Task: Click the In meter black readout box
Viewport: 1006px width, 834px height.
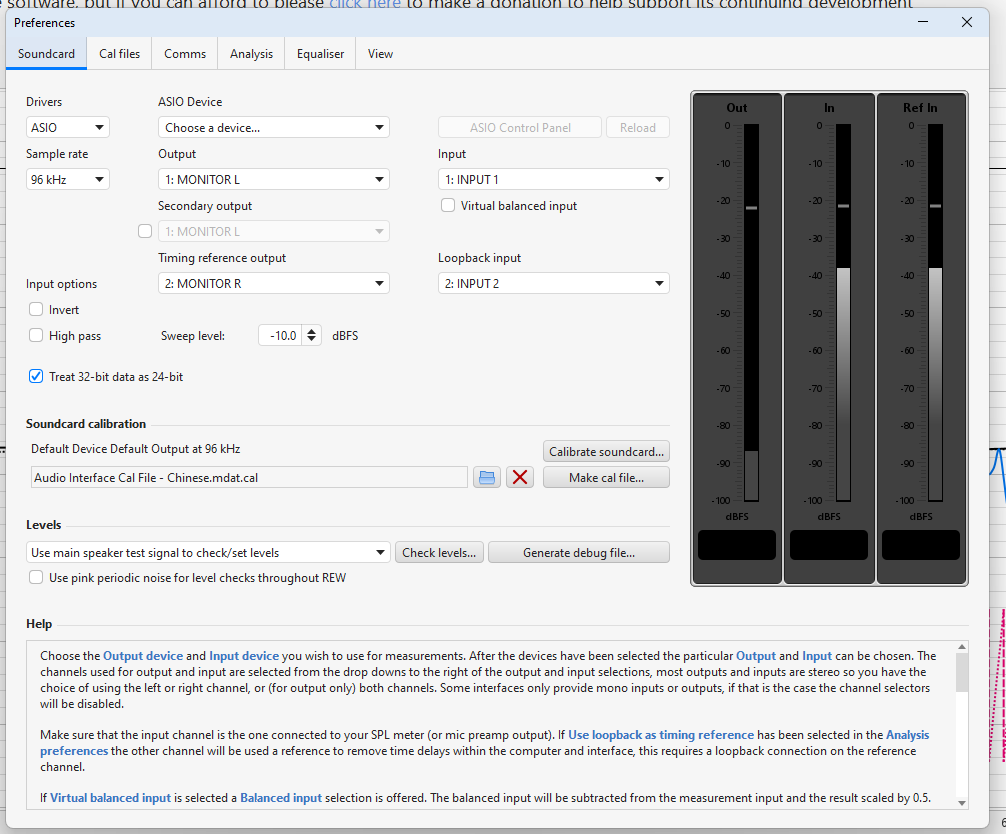Action: (x=829, y=545)
